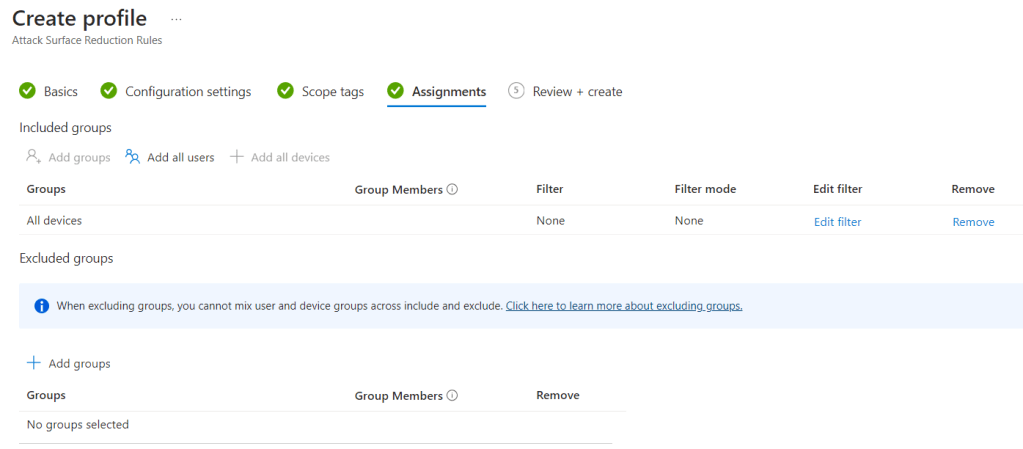Remove the All devices group
The height and width of the screenshot is (449, 1023).
coord(973,222)
